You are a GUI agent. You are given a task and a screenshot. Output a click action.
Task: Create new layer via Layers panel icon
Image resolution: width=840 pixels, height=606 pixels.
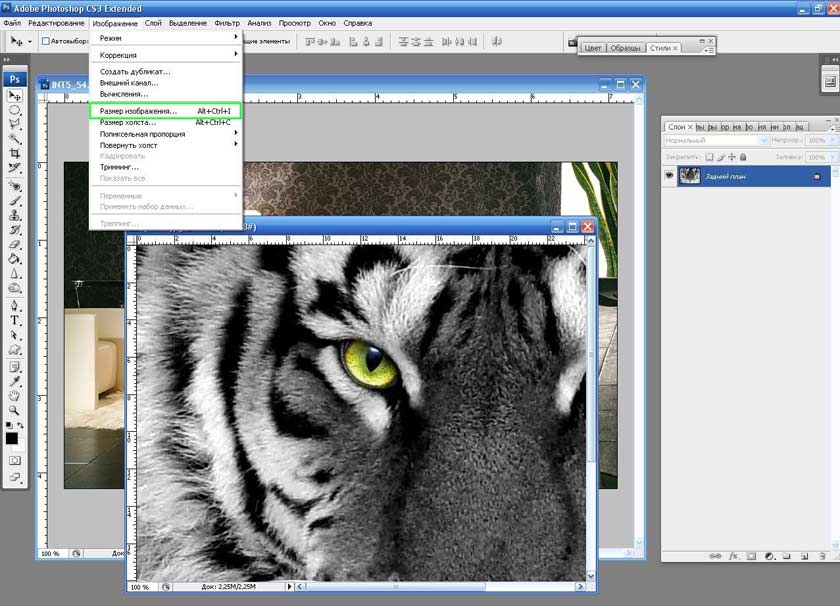tap(802, 555)
